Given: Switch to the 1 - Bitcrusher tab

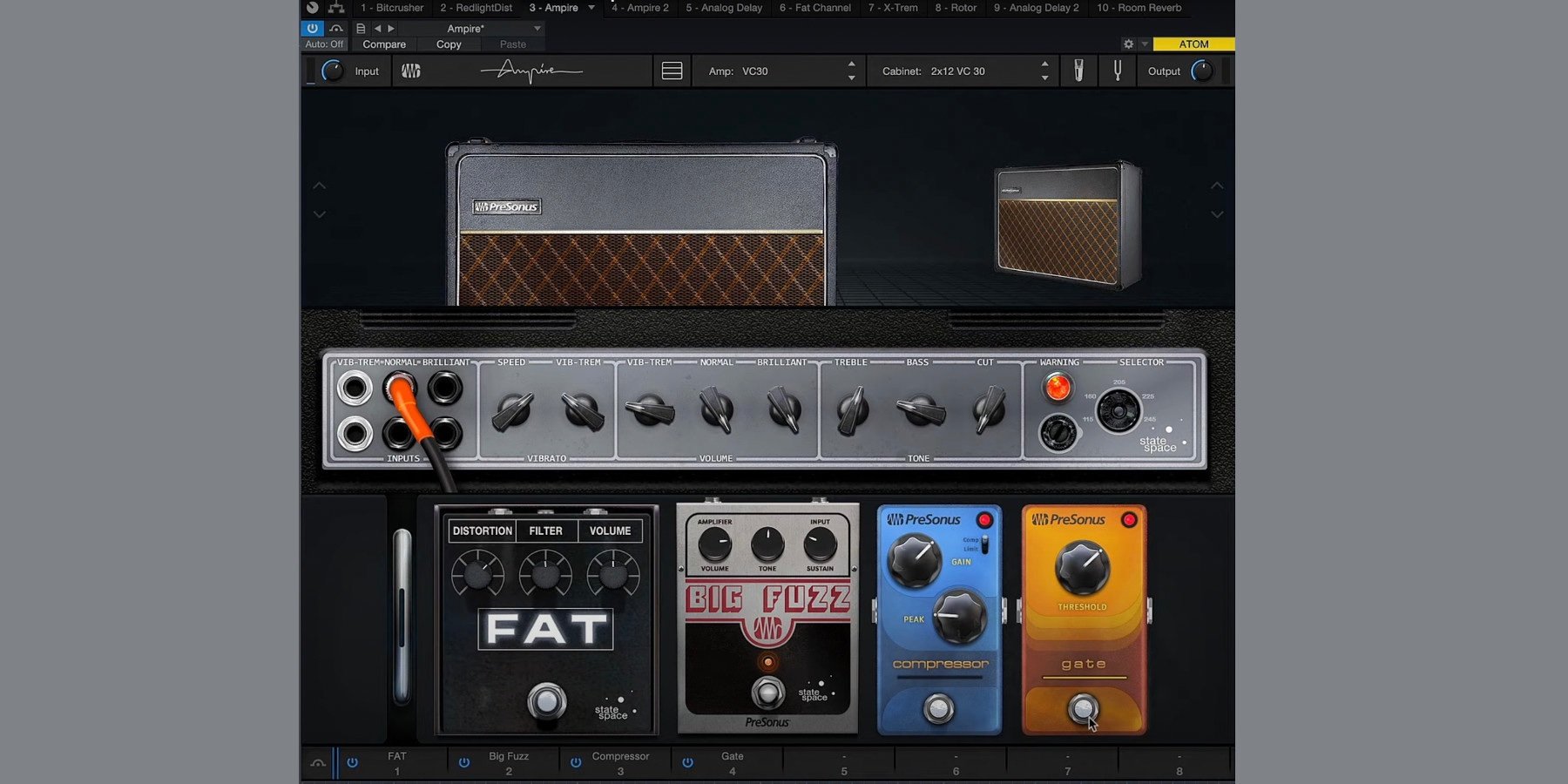Looking at the screenshot, I should 391,8.
